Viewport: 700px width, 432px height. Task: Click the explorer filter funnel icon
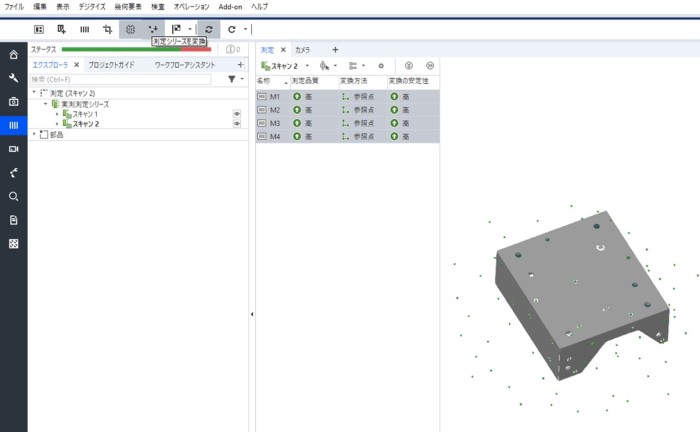click(x=232, y=79)
